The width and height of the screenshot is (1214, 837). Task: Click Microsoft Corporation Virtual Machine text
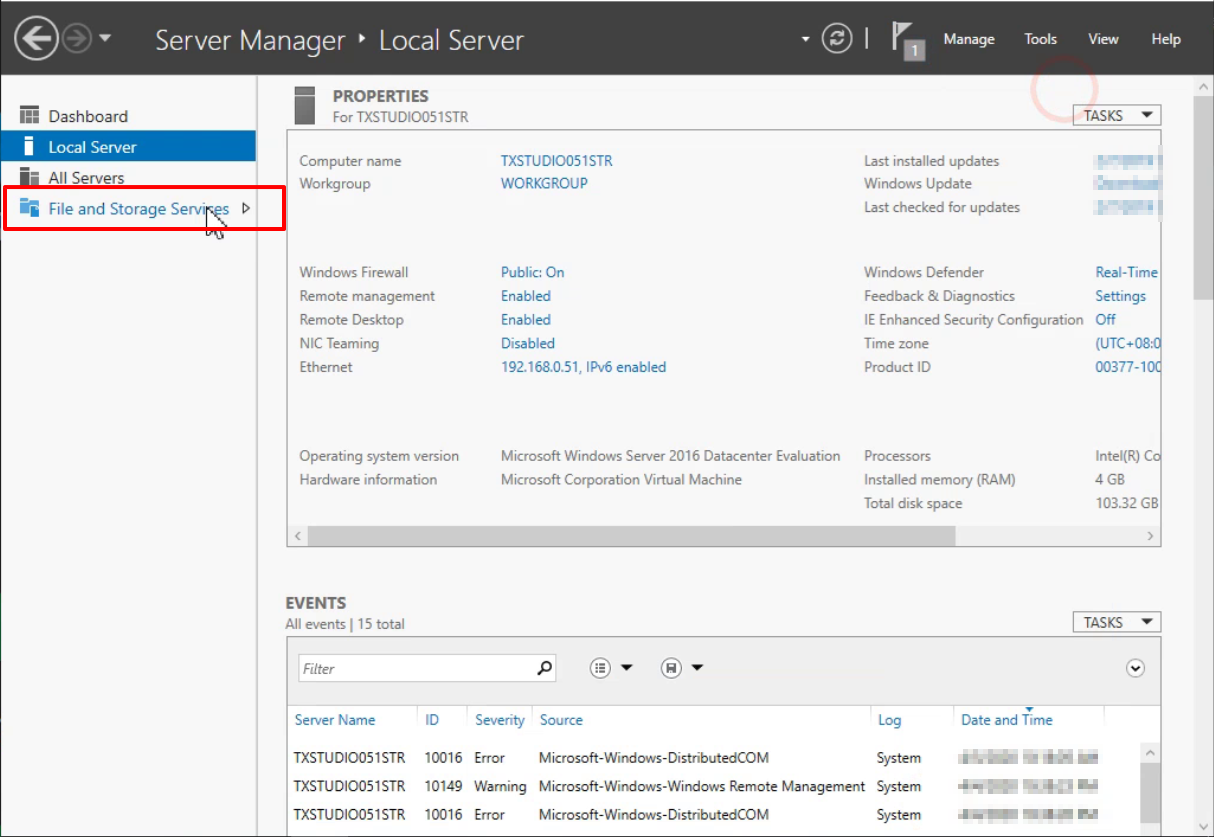(621, 480)
